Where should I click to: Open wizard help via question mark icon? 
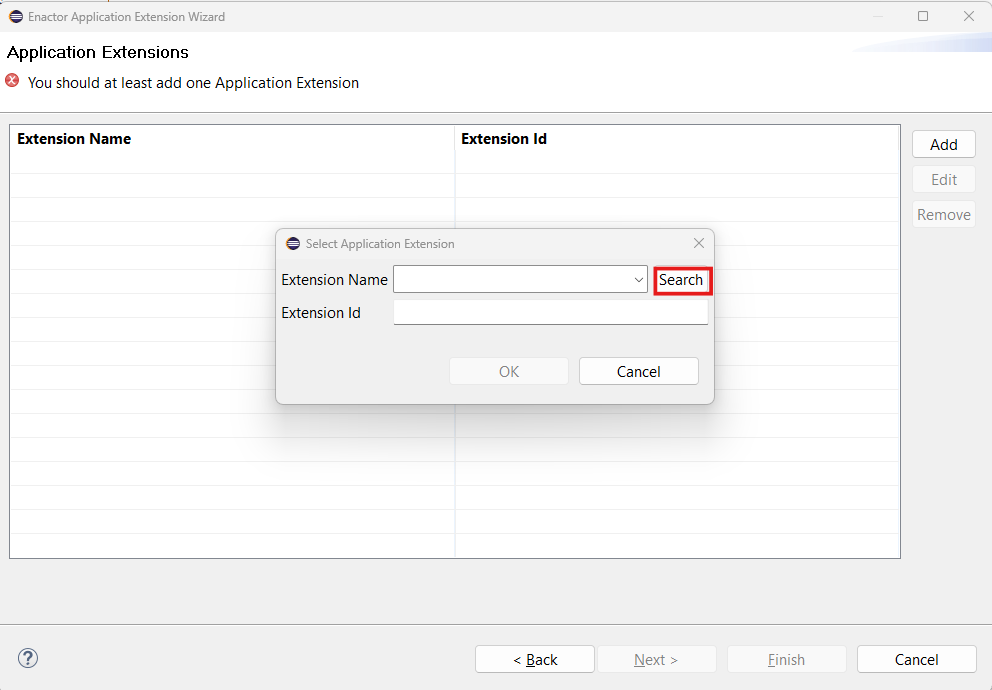coord(28,658)
